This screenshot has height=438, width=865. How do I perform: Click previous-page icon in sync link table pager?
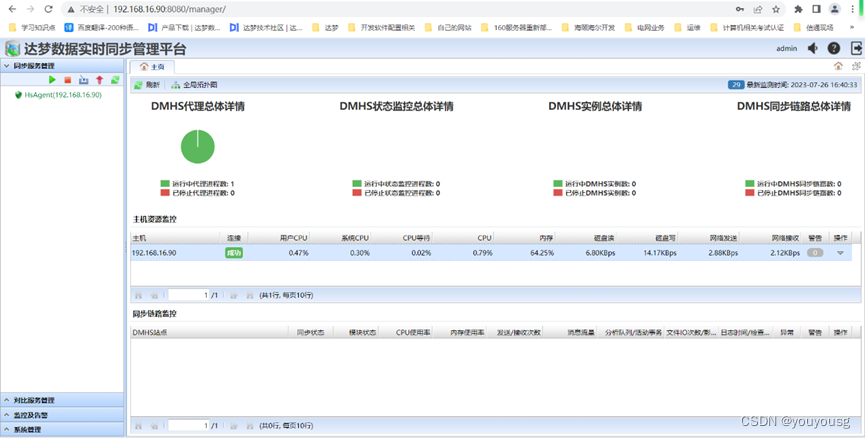(154, 425)
